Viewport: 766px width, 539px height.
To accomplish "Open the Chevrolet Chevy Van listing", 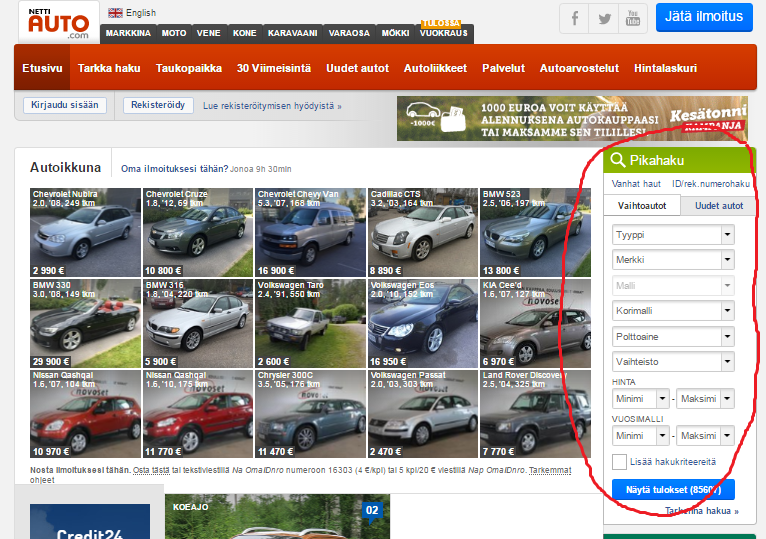I will coord(311,233).
